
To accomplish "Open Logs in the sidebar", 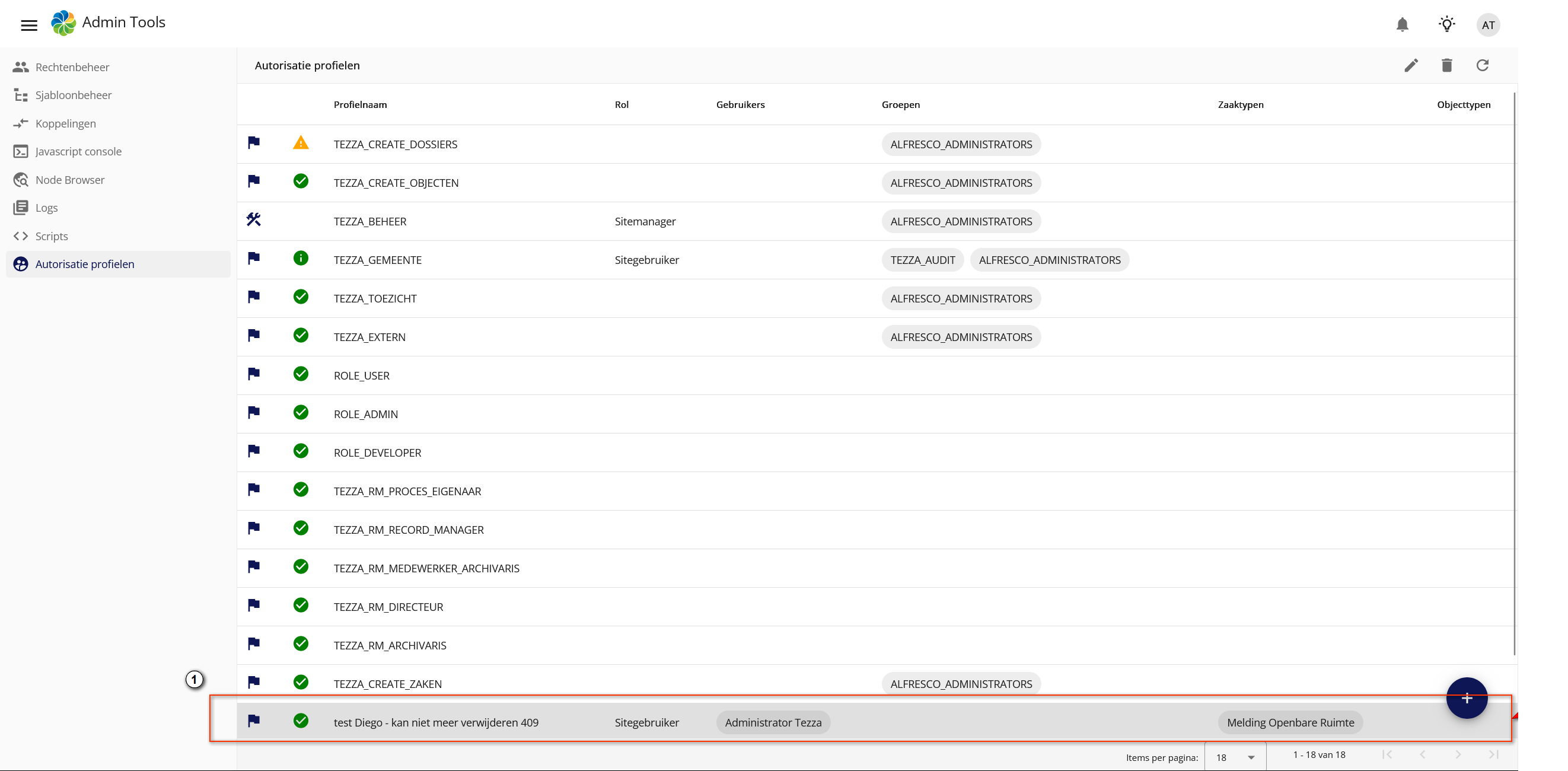I will coord(118,208).
